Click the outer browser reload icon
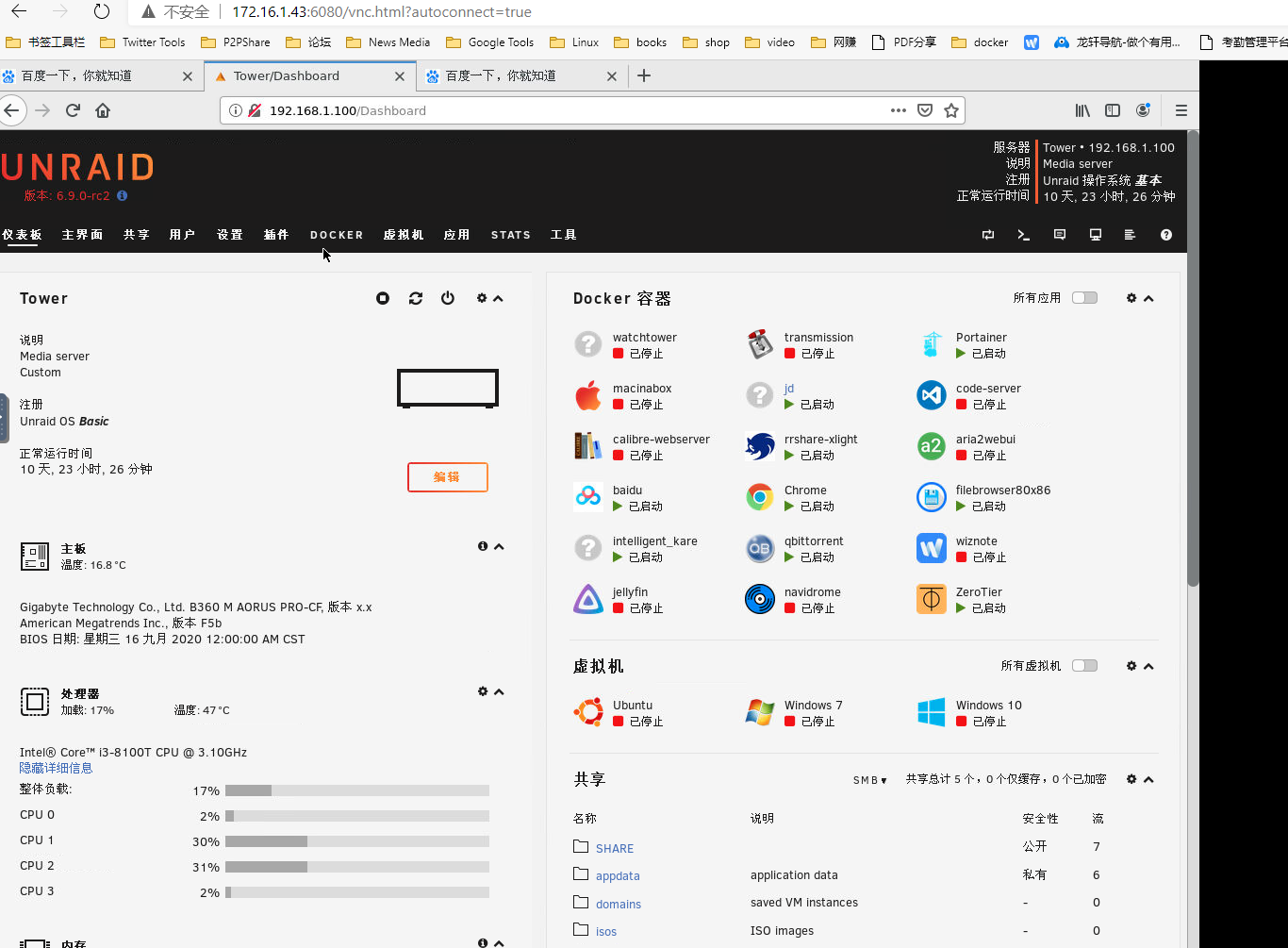Image resolution: width=1288 pixels, height=948 pixels. pos(102,12)
